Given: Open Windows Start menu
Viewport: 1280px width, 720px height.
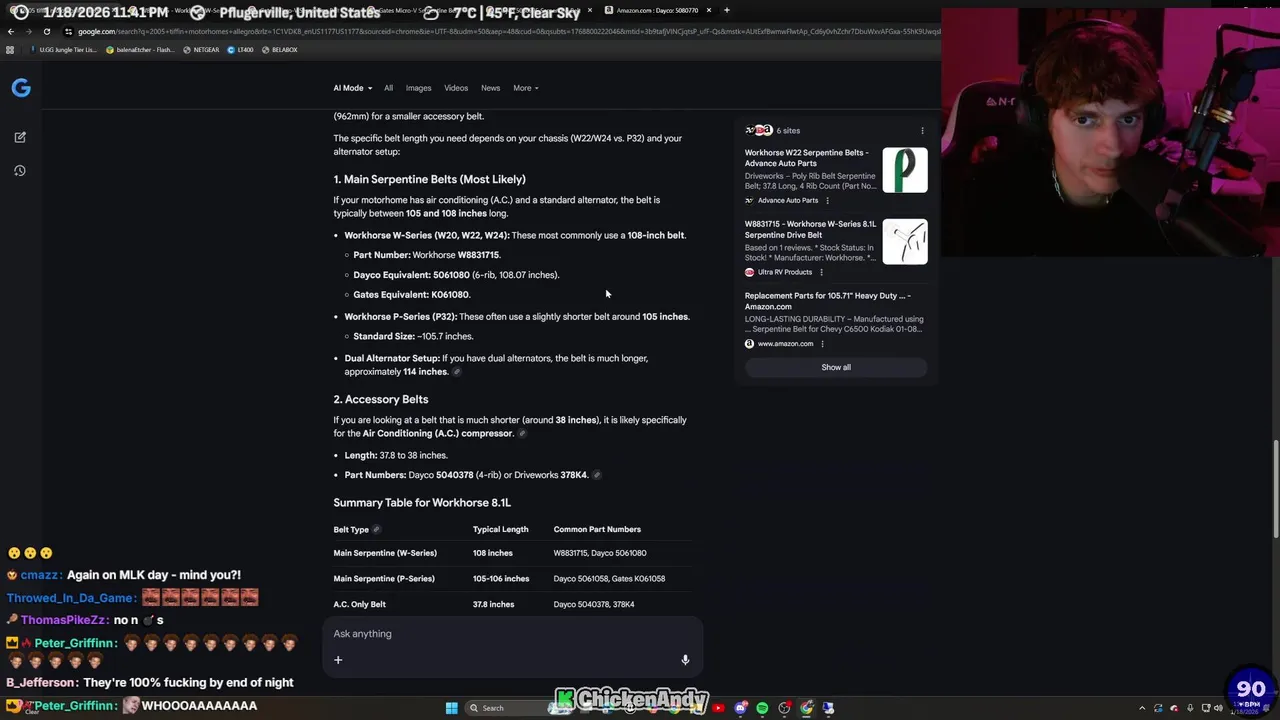Looking at the screenshot, I should 451,708.
